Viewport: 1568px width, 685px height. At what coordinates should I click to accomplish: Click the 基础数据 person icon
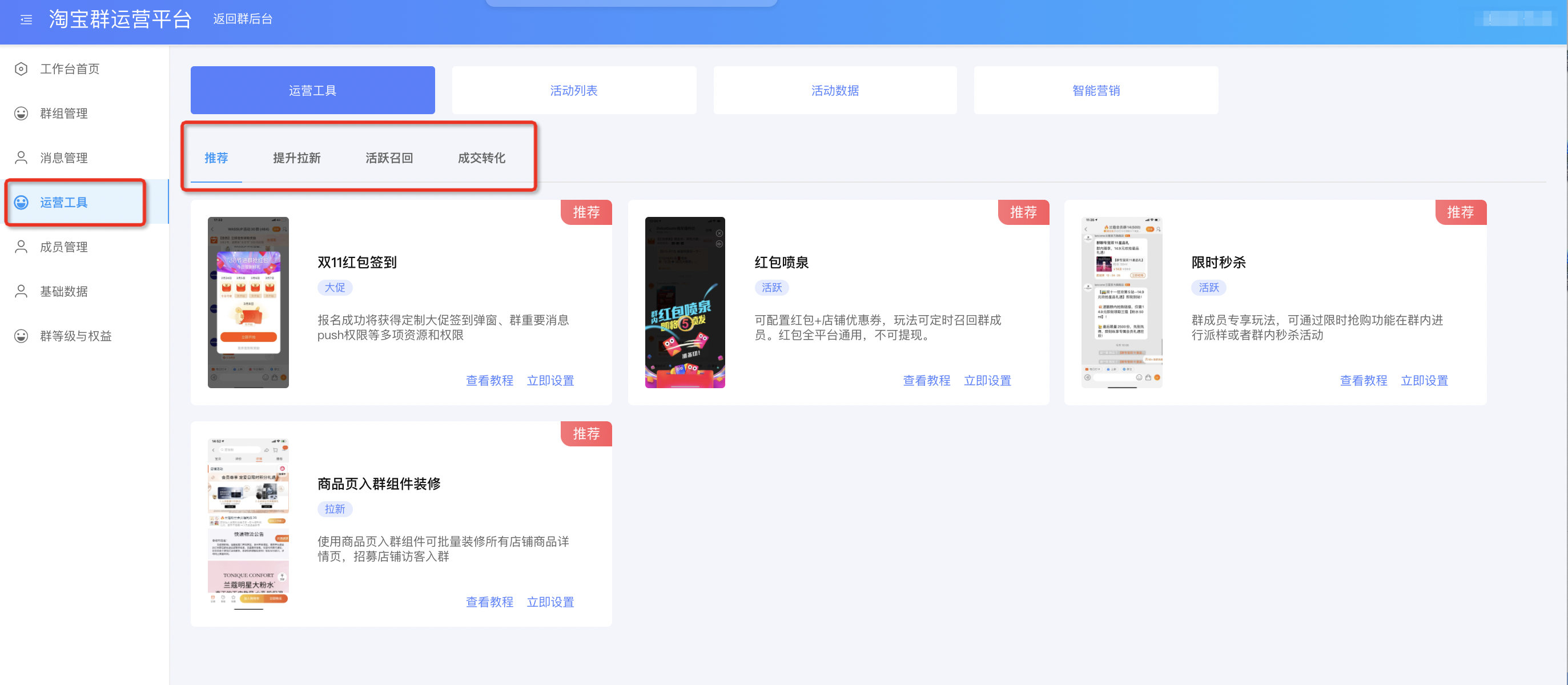[x=21, y=291]
